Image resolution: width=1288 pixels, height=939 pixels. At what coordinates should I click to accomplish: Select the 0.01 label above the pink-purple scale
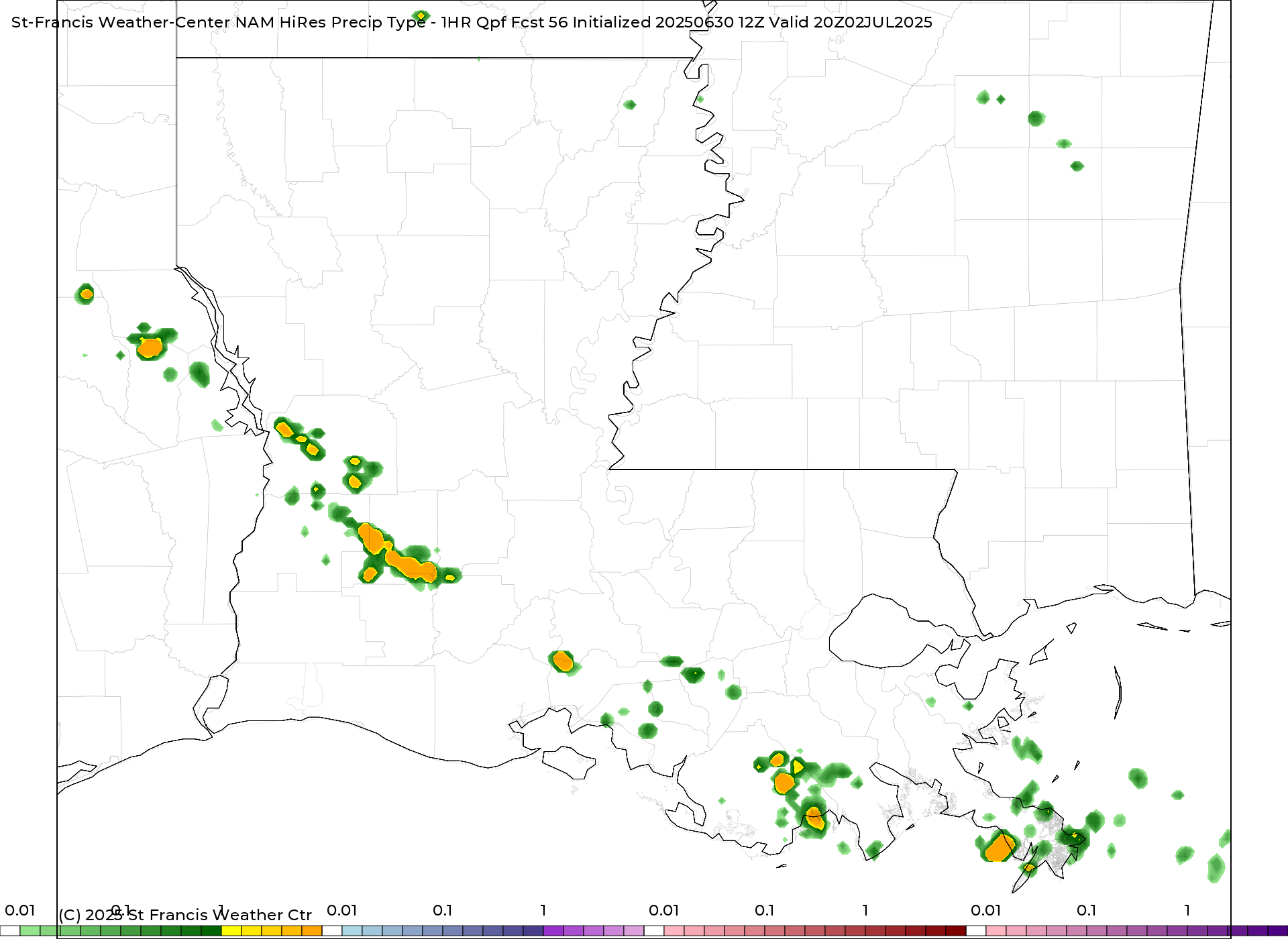point(985,910)
